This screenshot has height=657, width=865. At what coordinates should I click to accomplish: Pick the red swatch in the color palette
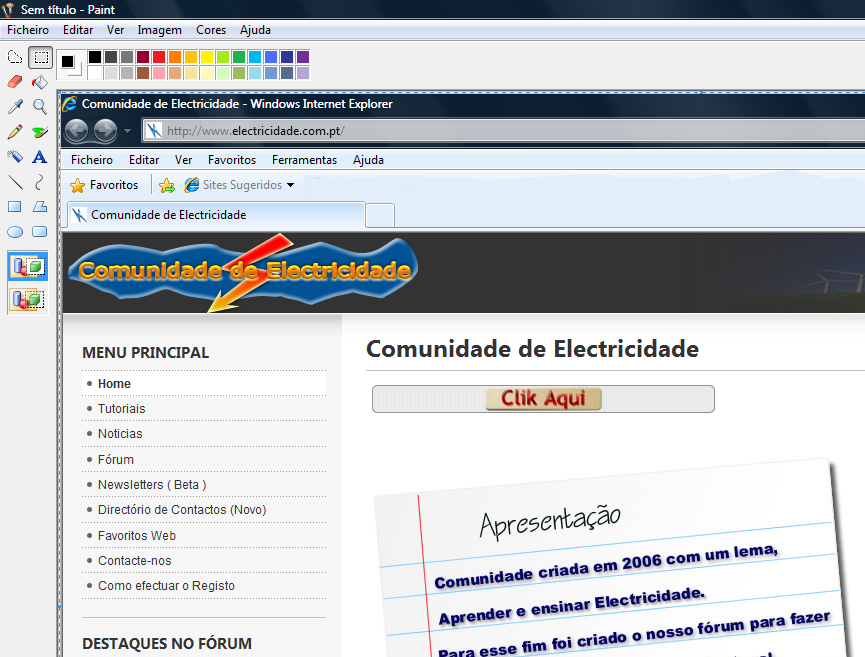tap(159, 57)
